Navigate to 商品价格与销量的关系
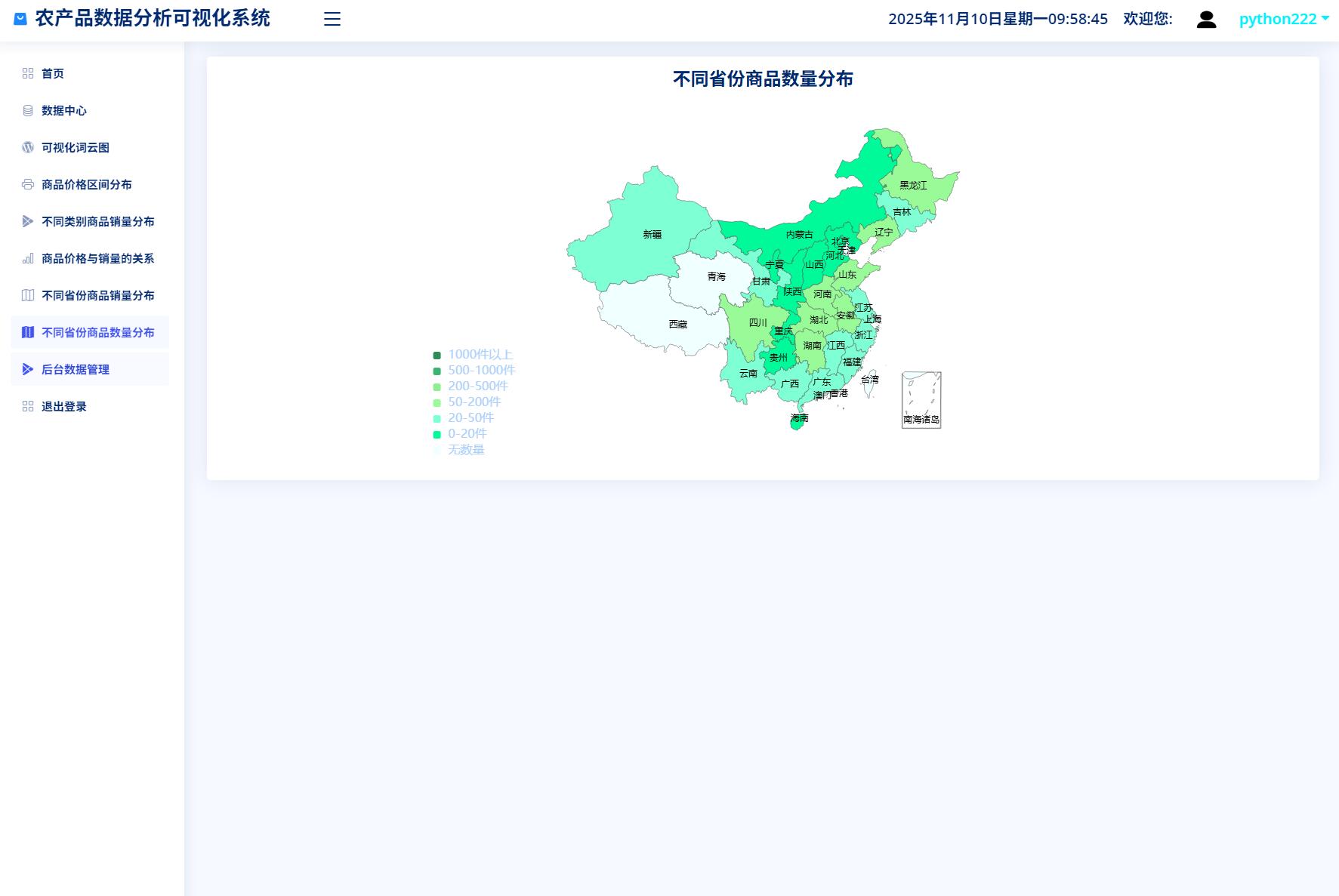This screenshot has width=1339, height=896. coord(90,258)
